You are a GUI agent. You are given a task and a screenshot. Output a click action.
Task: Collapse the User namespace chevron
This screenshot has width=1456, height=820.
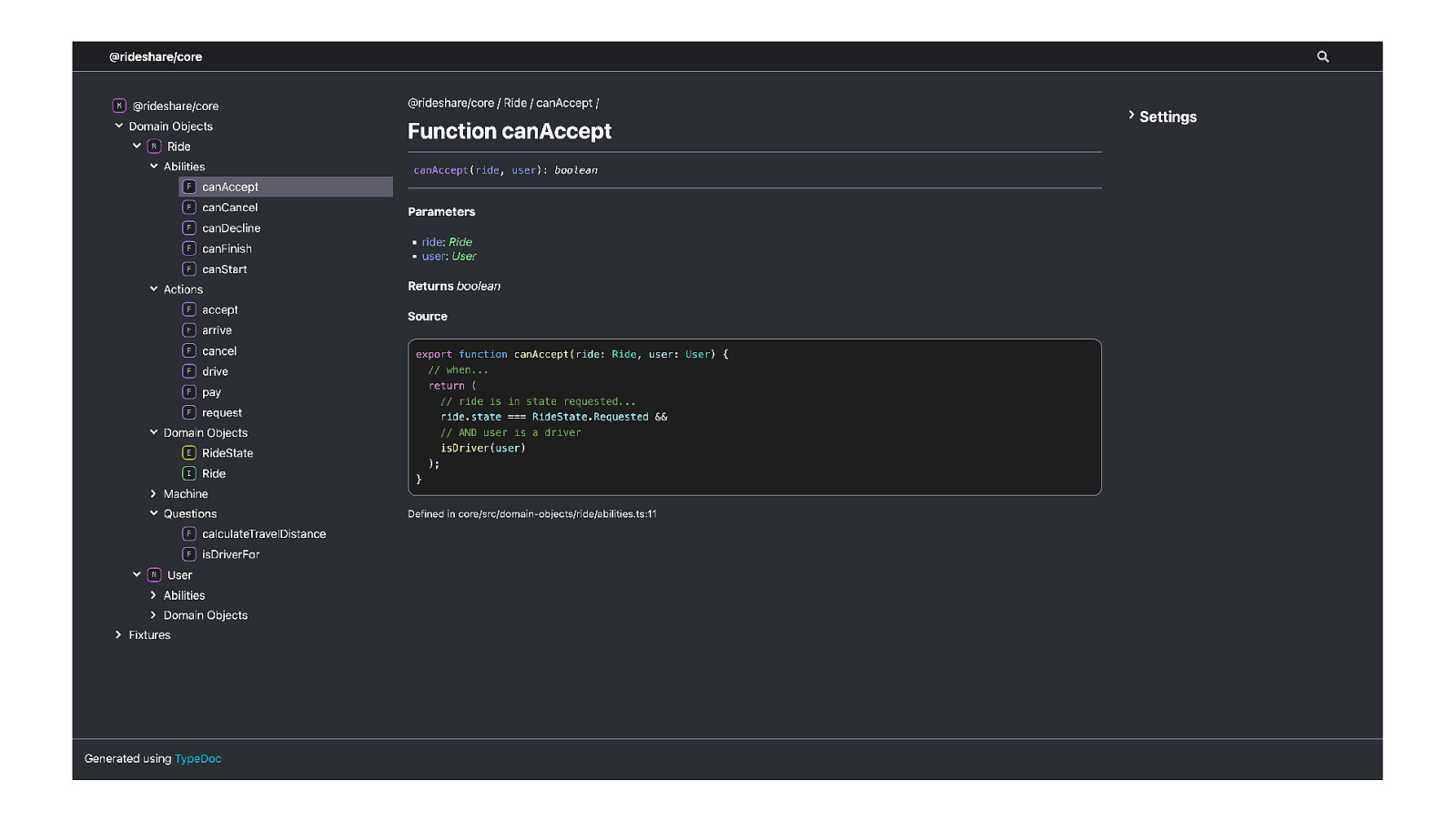click(x=136, y=574)
